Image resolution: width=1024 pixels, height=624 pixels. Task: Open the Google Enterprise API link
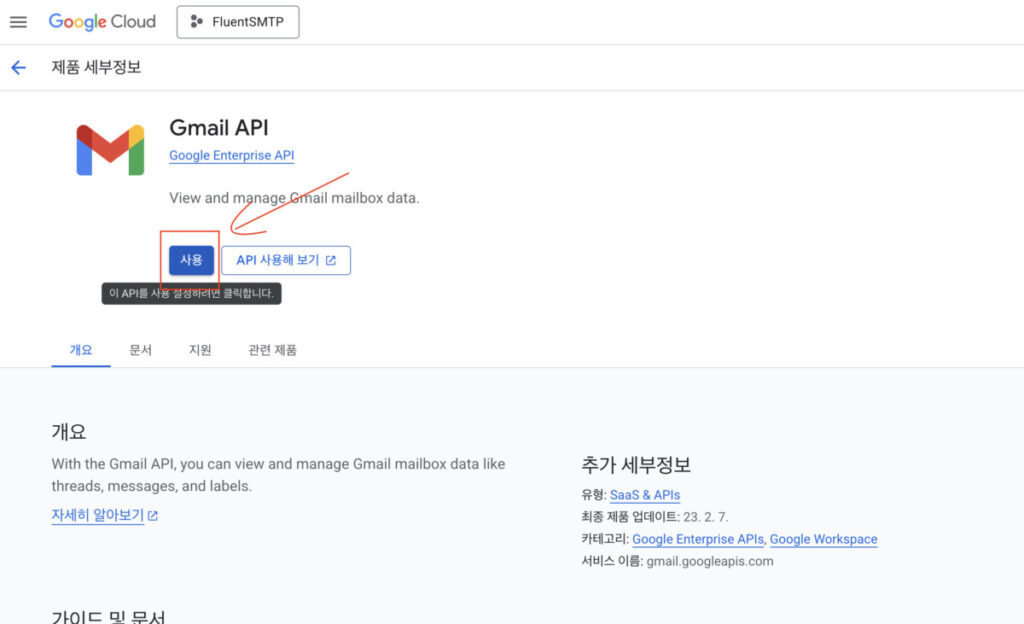click(232, 155)
